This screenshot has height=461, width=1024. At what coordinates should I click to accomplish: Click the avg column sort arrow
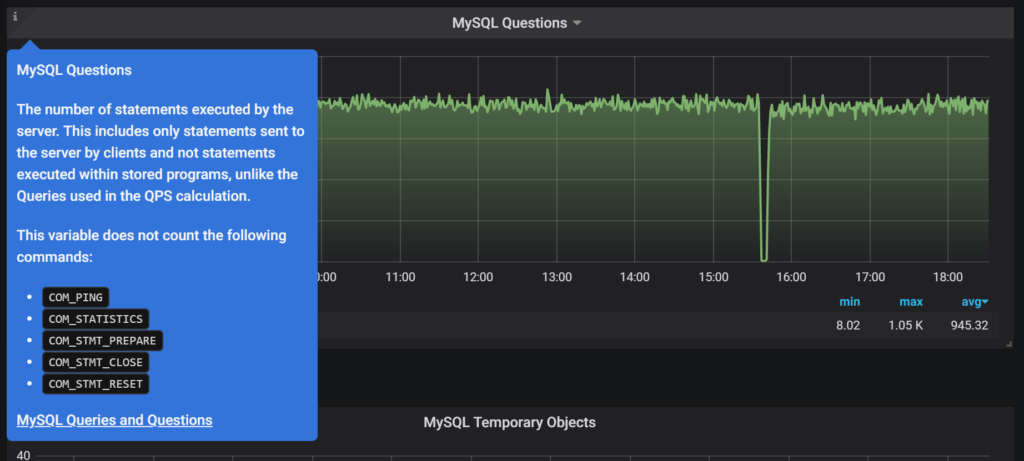click(985, 302)
